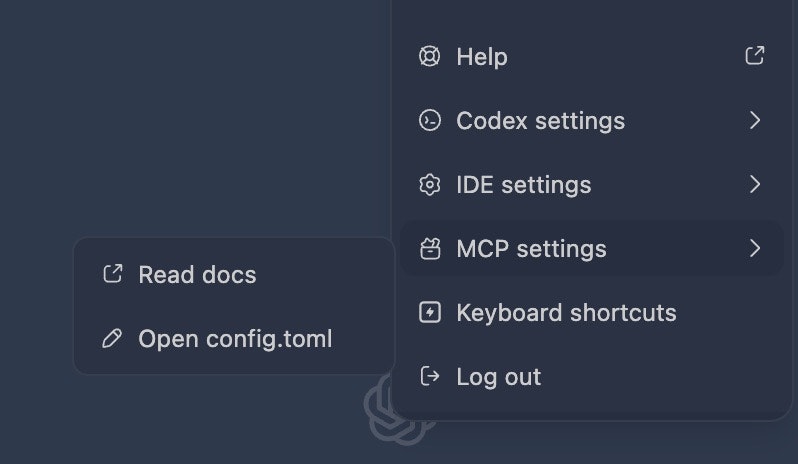Click the lifebuoy Help icon

[429, 57]
